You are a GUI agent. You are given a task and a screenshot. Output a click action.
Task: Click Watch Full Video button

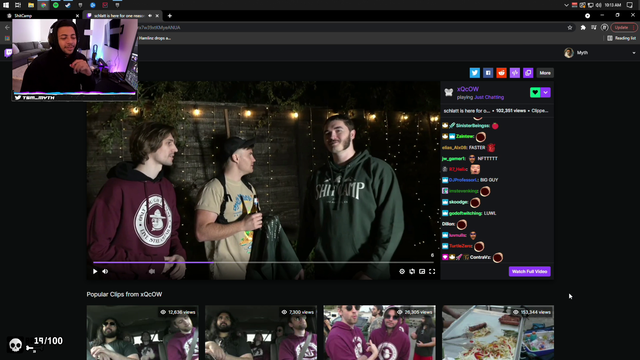tap(529, 271)
